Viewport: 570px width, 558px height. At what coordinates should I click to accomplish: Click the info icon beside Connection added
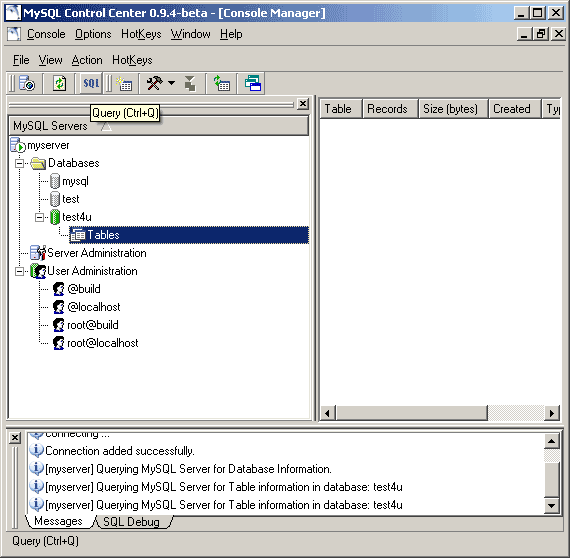36,451
